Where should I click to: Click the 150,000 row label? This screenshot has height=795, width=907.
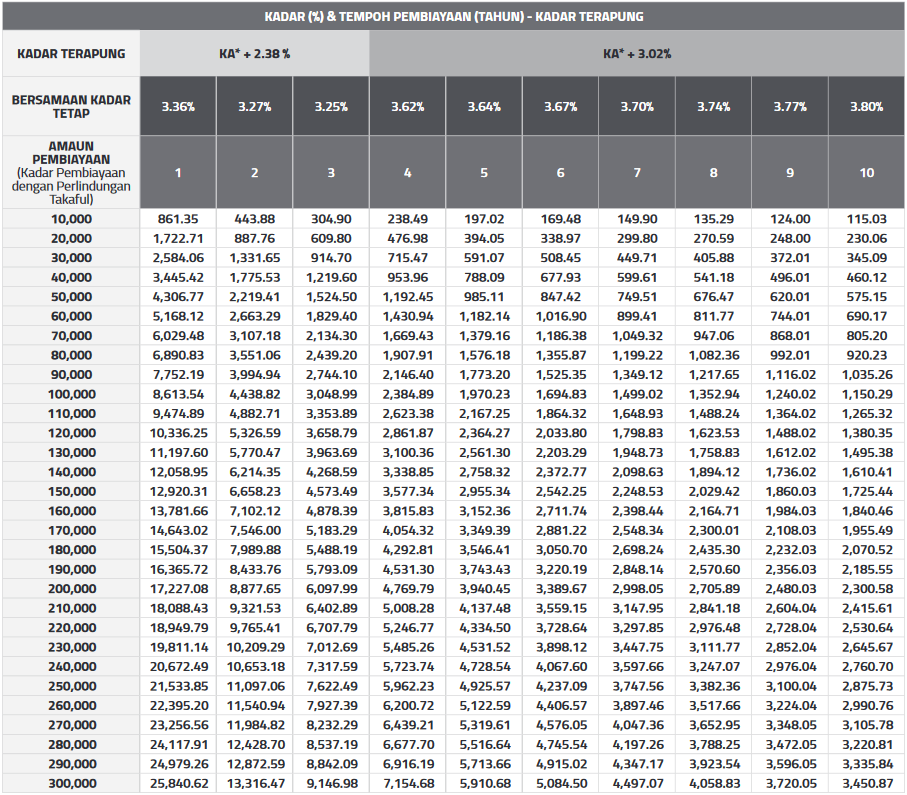pos(70,491)
